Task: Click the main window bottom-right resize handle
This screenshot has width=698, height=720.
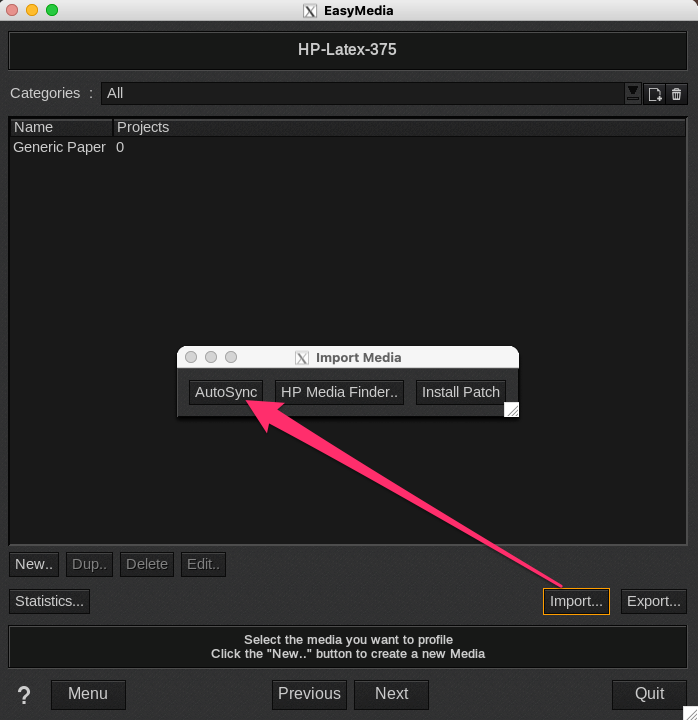Action: coord(689,711)
